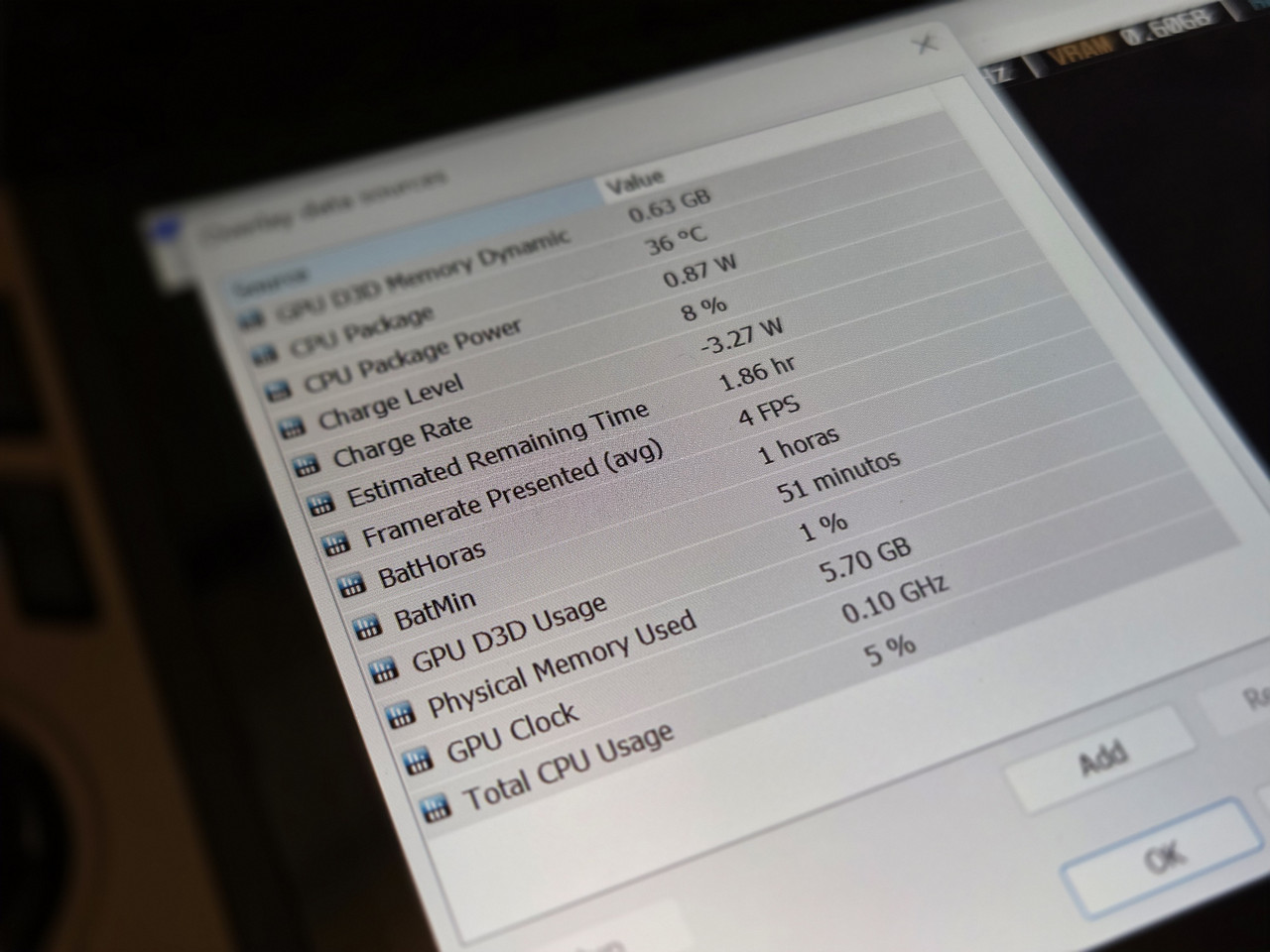Select the CPU Package source
Image resolution: width=1270 pixels, height=952 pixels.
click(x=362, y=330)
